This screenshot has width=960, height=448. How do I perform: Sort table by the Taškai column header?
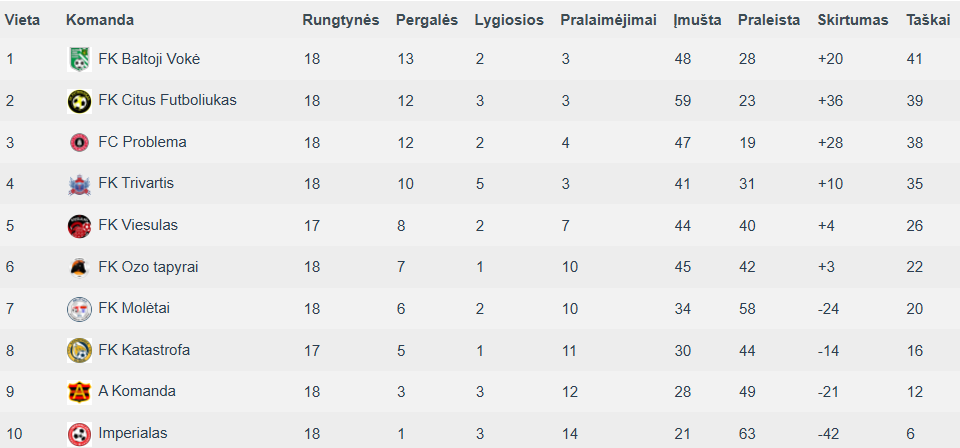[924, 20]
